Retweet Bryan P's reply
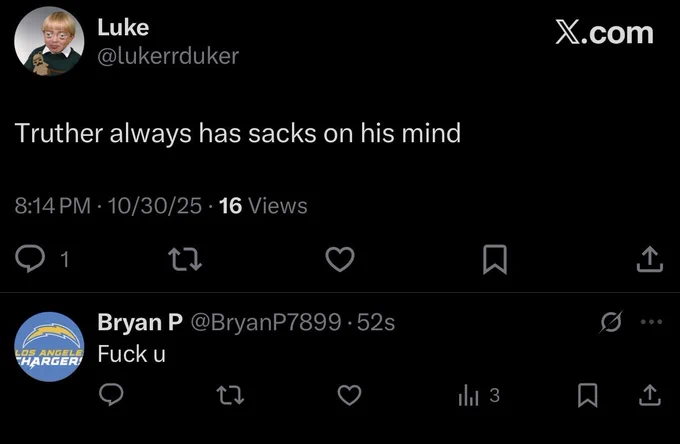Viewport: 680px width, 444px height. click(x=230, y=395)
